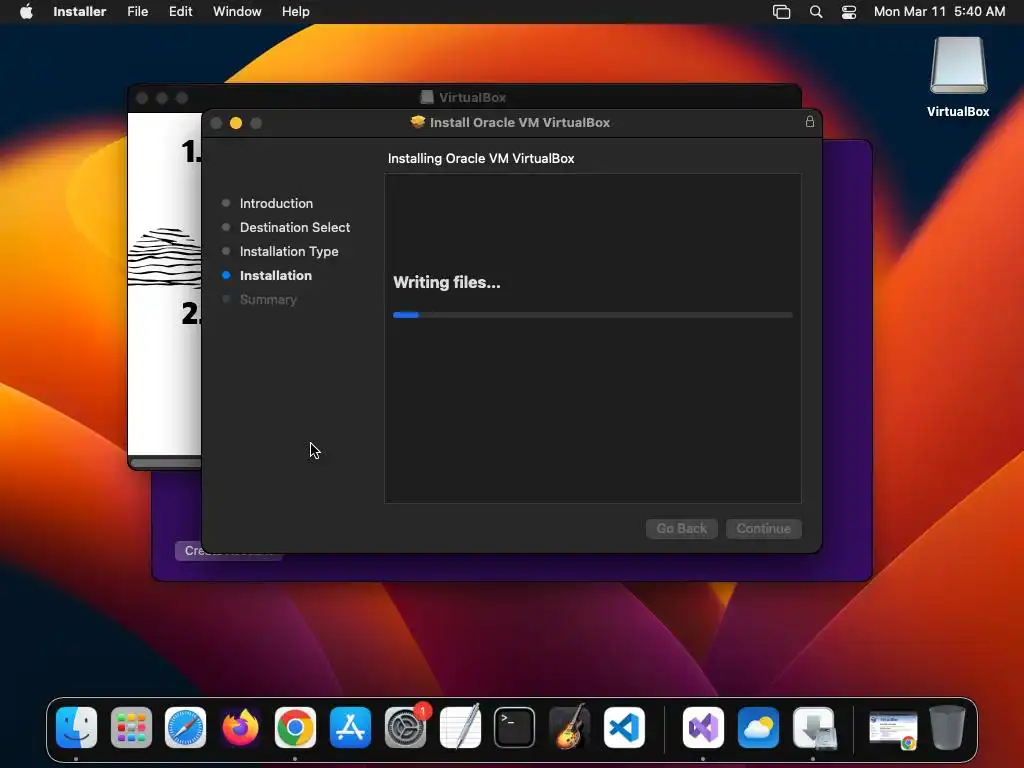The height and width of the screenshot is (768, 1024).
Task: Click the horizontal scrollbar in VirtualBox window
Action: pos(166,463)
